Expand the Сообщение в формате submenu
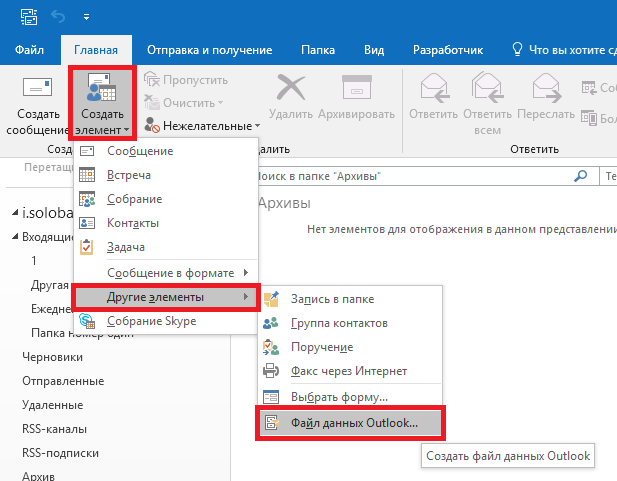This screenshot has height=481, width=617. tap(166, 273)
